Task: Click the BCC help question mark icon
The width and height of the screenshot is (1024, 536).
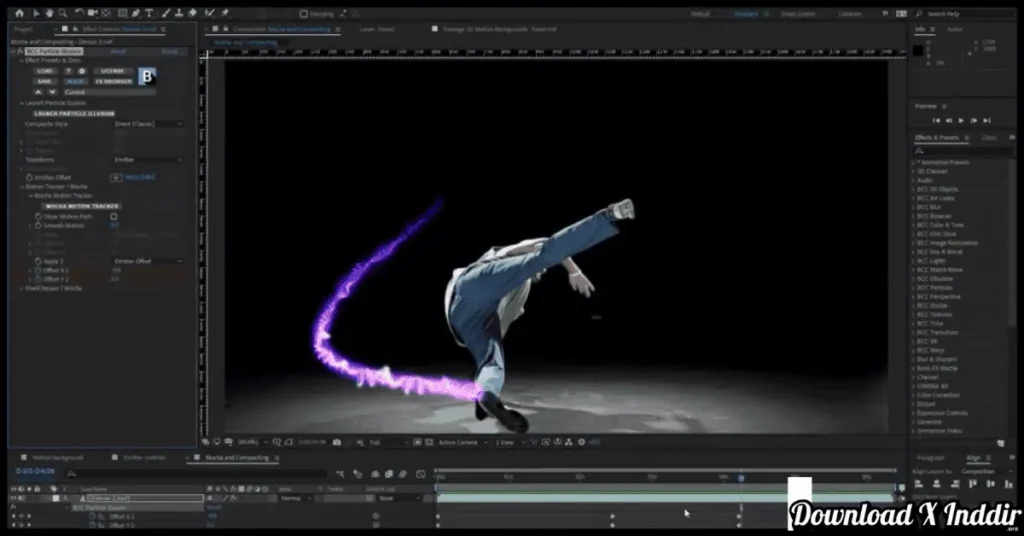Action: pos(68,71)
